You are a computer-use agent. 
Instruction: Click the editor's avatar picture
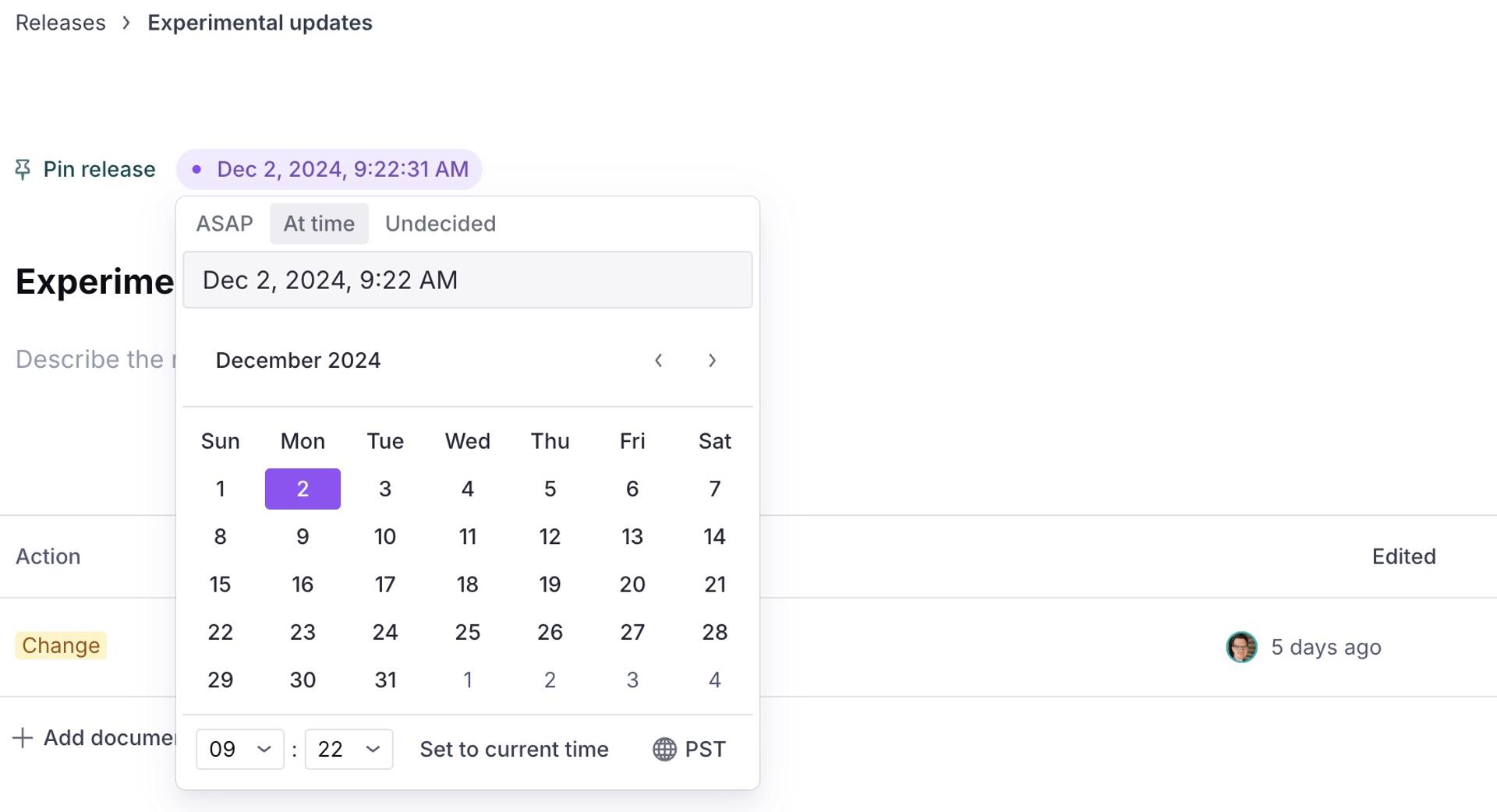point(1241,647)
